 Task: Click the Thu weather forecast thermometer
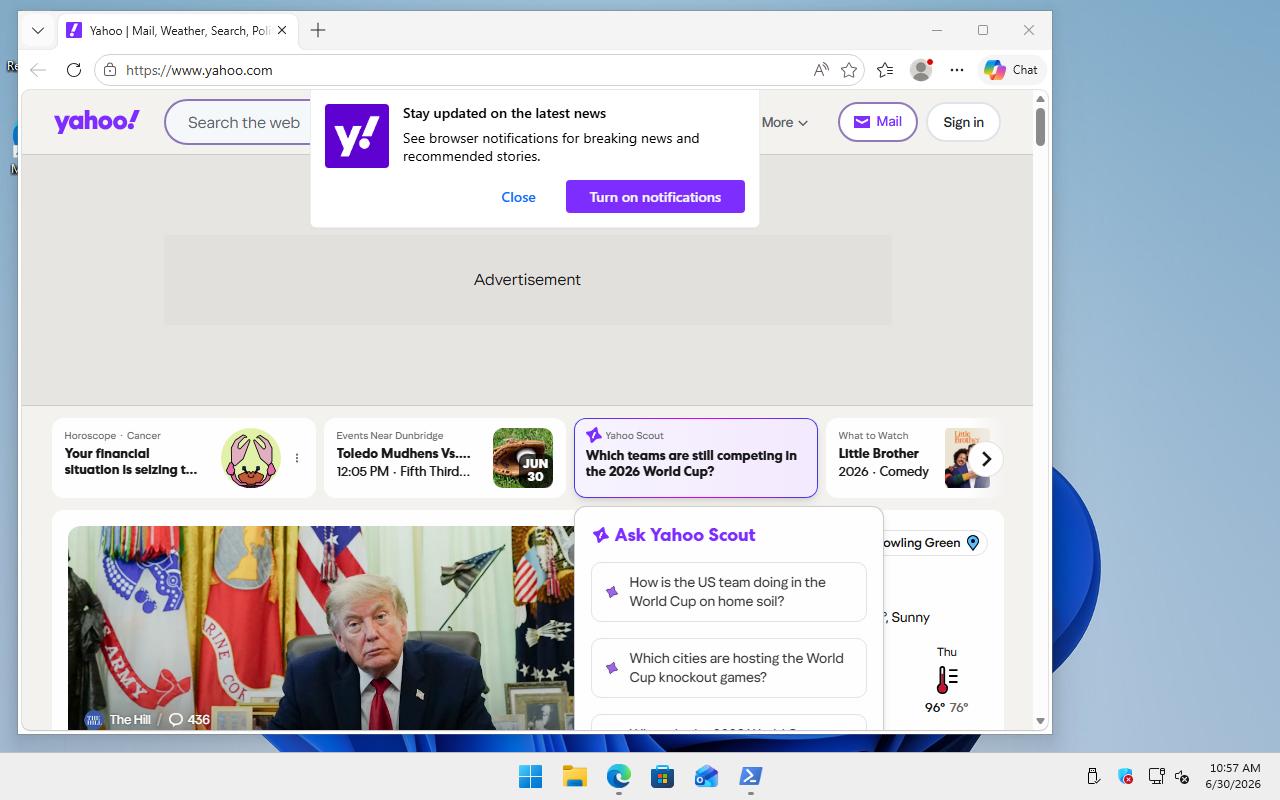[x=946, y=680]
